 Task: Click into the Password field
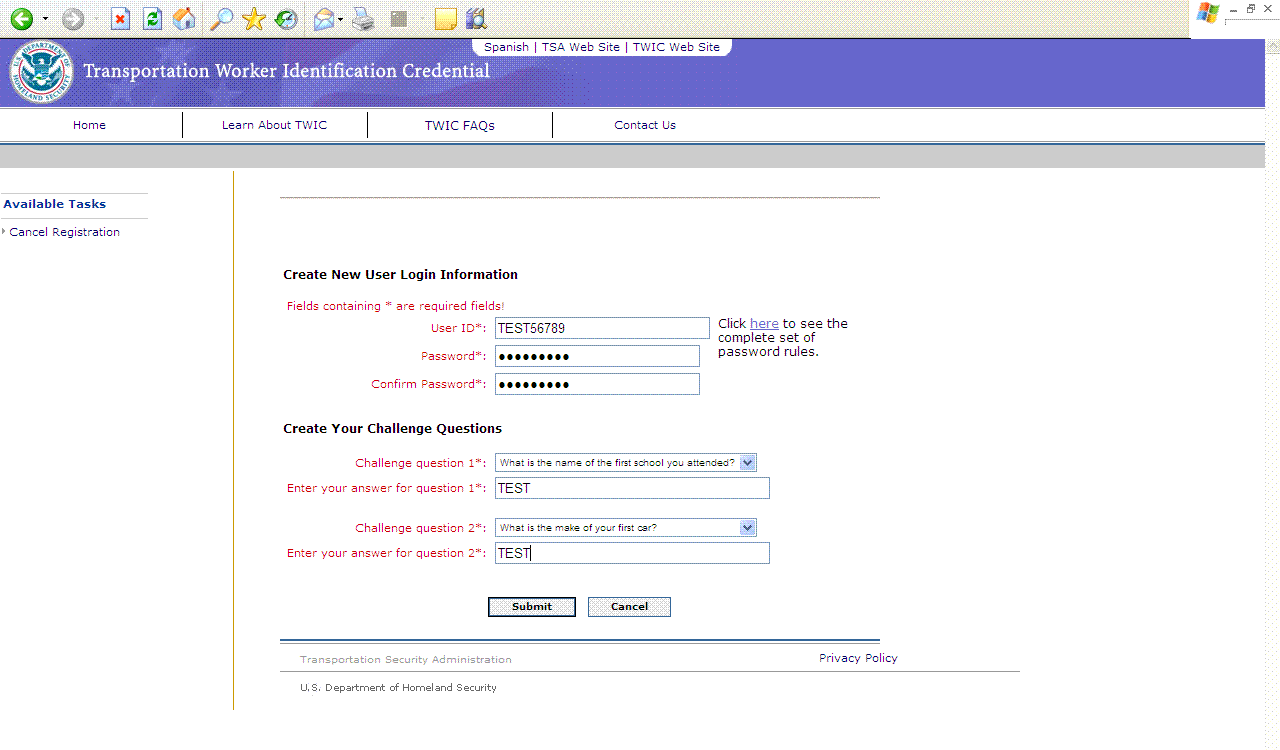[597, 357]
